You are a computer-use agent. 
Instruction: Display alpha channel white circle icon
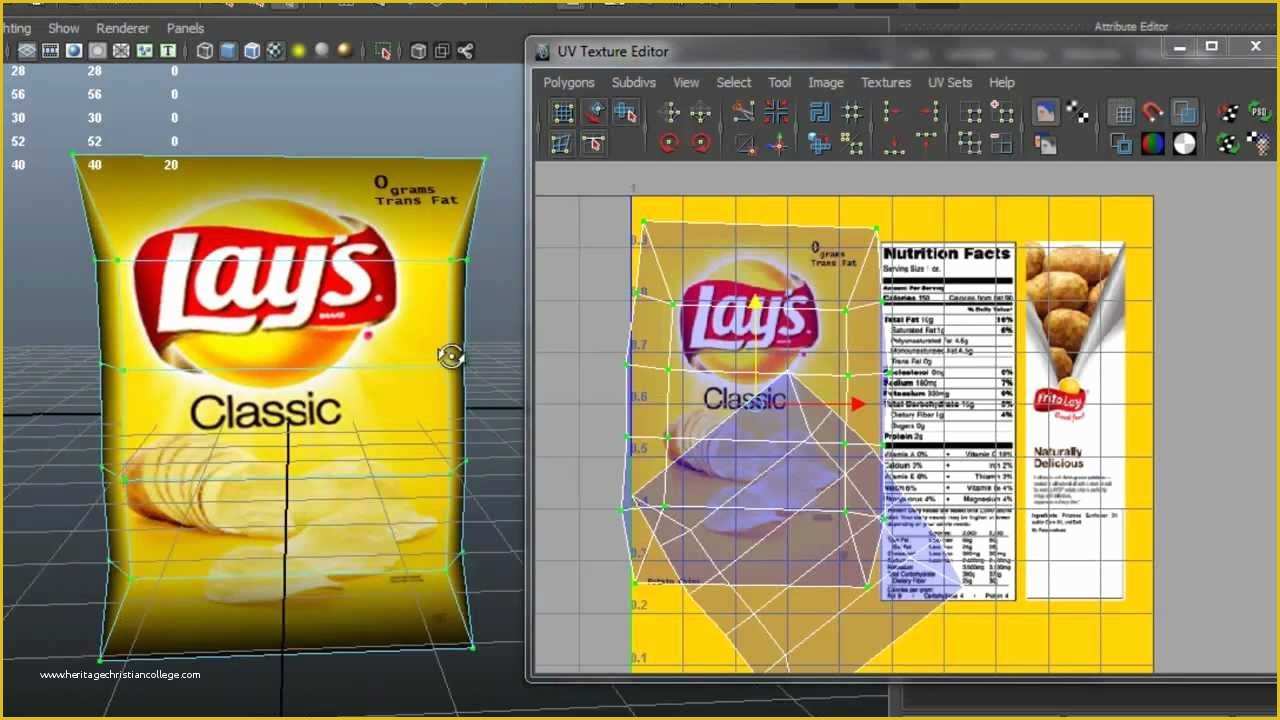pos(1185,143)
